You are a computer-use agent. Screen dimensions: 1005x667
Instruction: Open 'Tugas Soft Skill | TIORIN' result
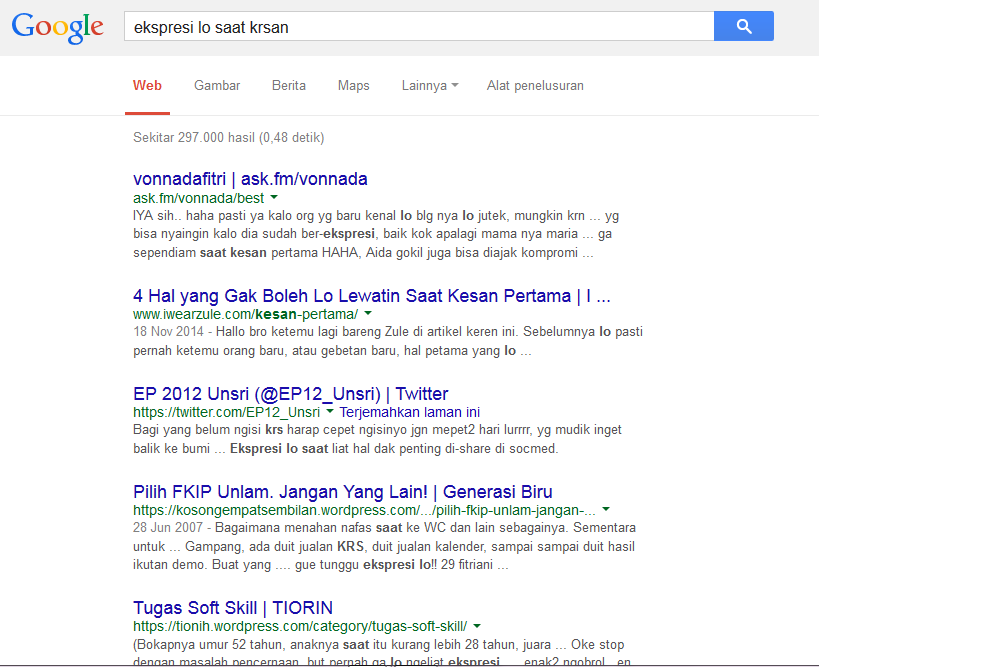[x=233, y=607]
